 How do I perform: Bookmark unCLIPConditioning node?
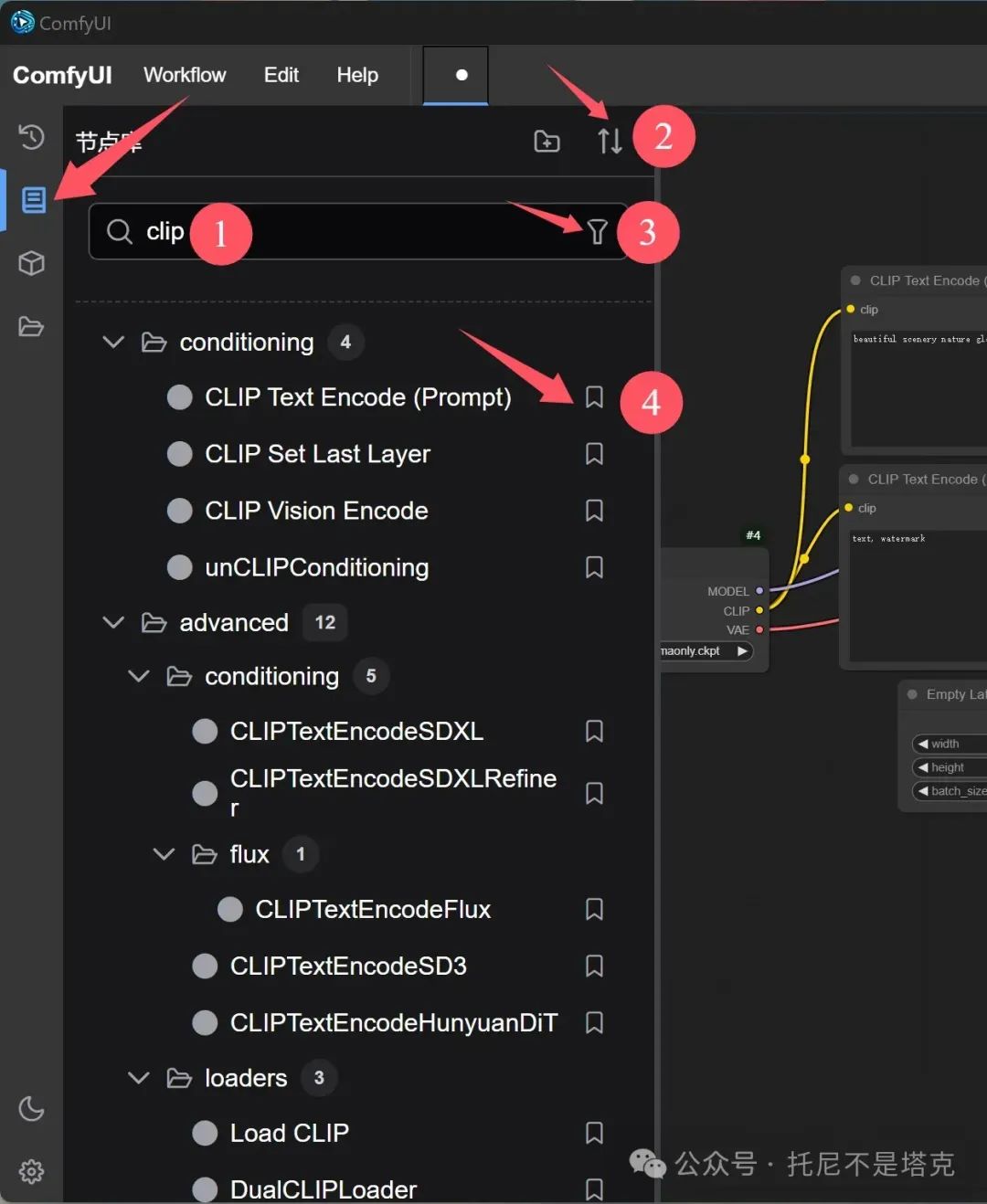click(x=594, y=567)
